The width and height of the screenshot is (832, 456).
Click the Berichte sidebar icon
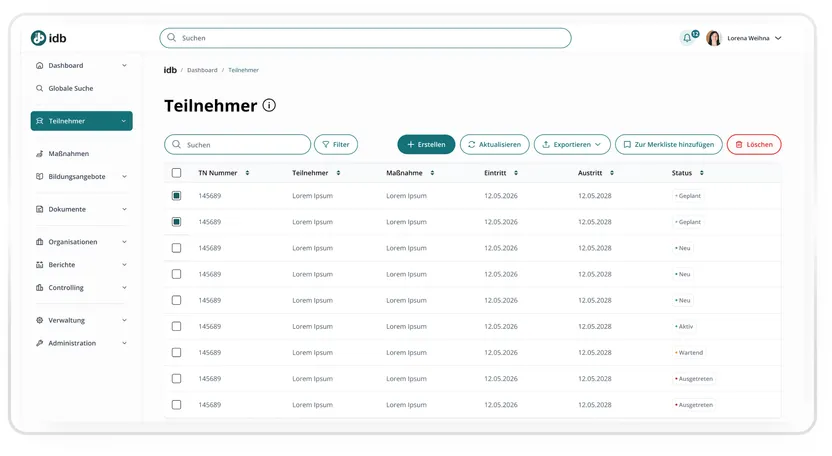pyautogui.click(x=39, y=264)
